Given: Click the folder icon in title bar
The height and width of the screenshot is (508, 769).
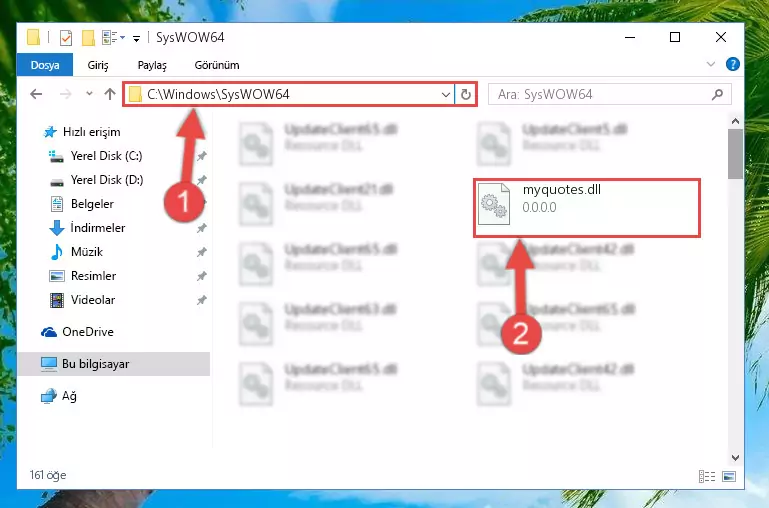Looking at the screenshot, I should click(x=33, y=37).
